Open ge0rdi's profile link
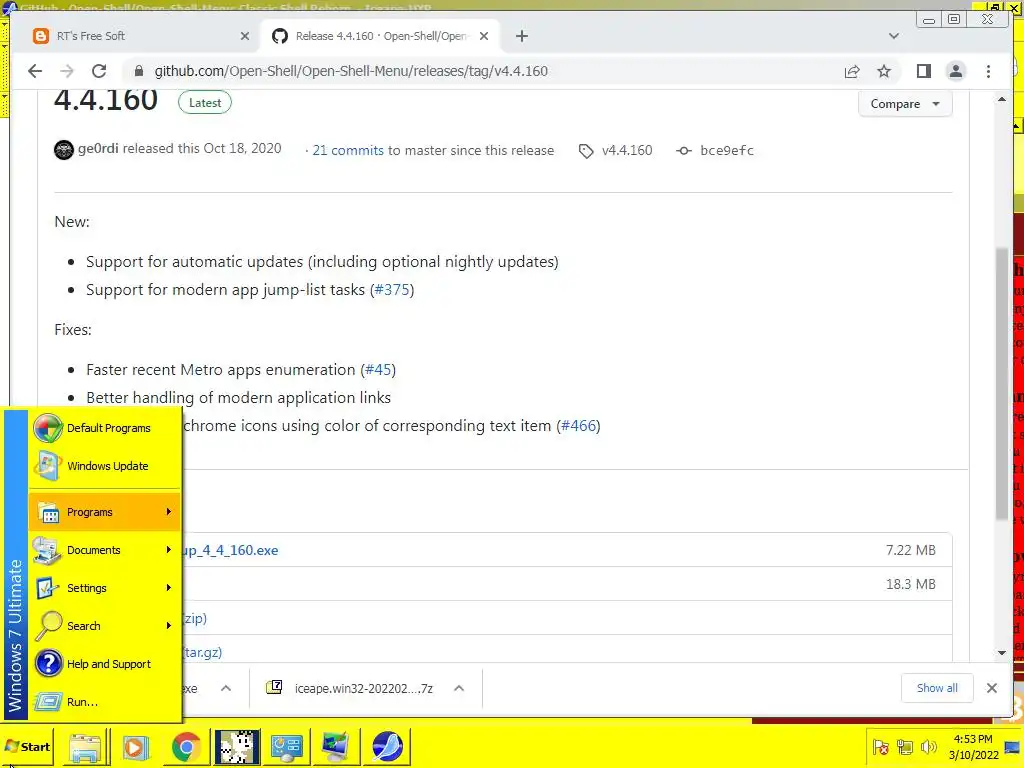Screen dimensions: 1024x768 point(98,148)
